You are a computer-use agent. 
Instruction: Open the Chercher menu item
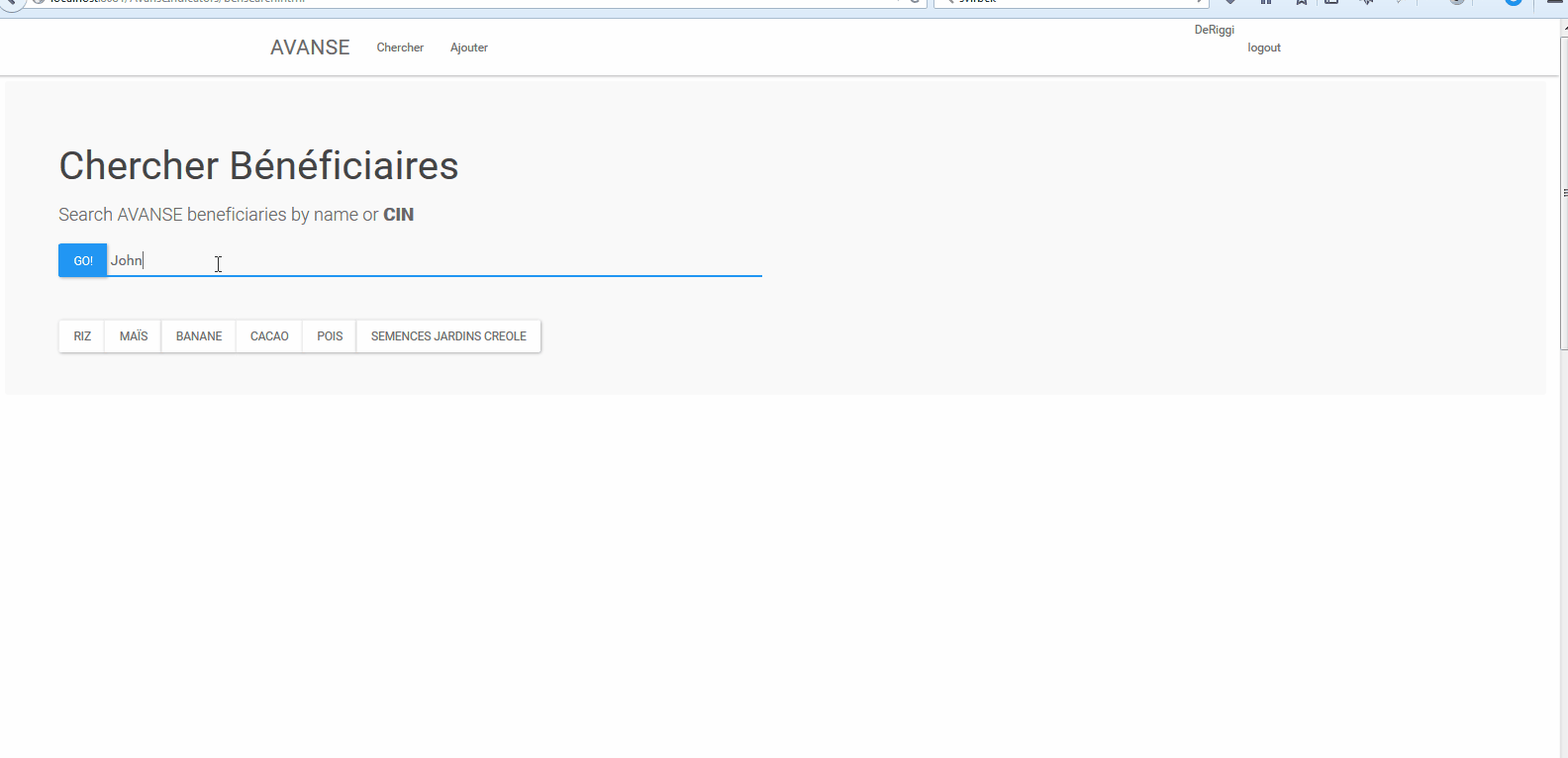[400, 47]
